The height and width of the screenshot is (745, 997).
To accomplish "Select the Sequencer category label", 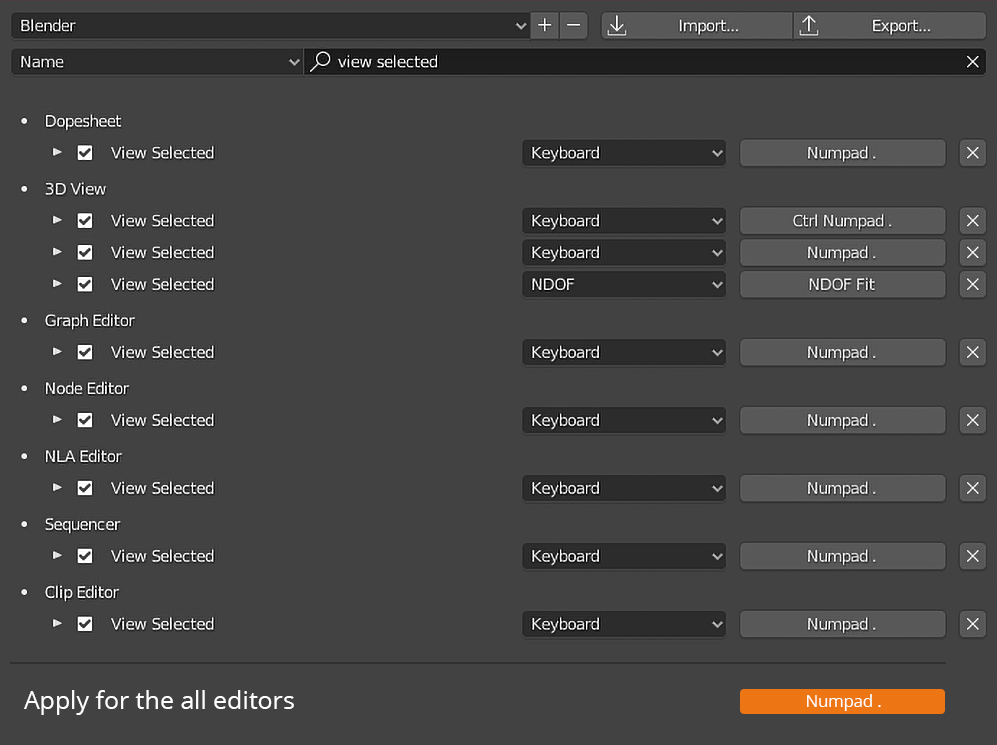I will 82,524.
